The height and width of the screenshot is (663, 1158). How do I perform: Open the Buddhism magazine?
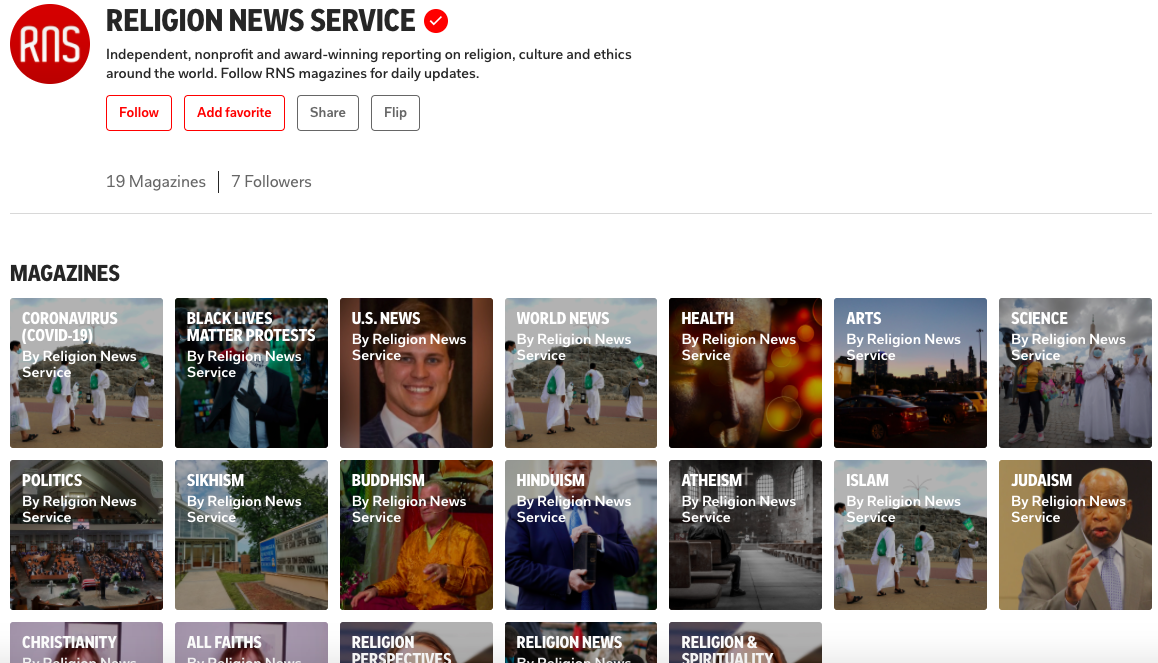[416, 534]
